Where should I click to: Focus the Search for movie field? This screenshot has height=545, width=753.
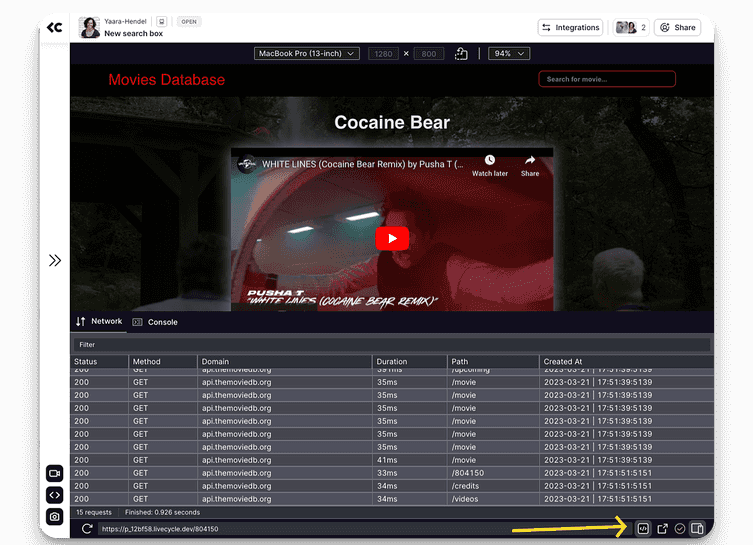[x=607, y=79]
